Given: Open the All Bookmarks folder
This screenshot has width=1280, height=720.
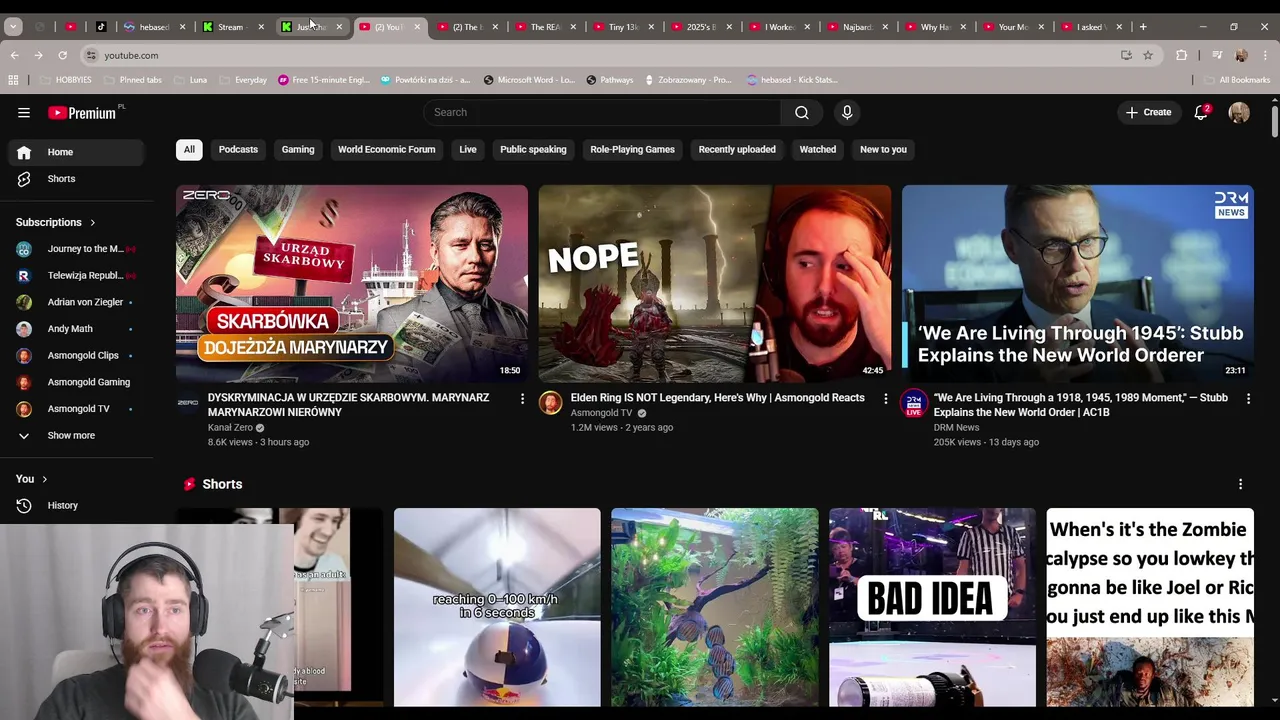Looking at the screenshot, I should coord(1236,80).
